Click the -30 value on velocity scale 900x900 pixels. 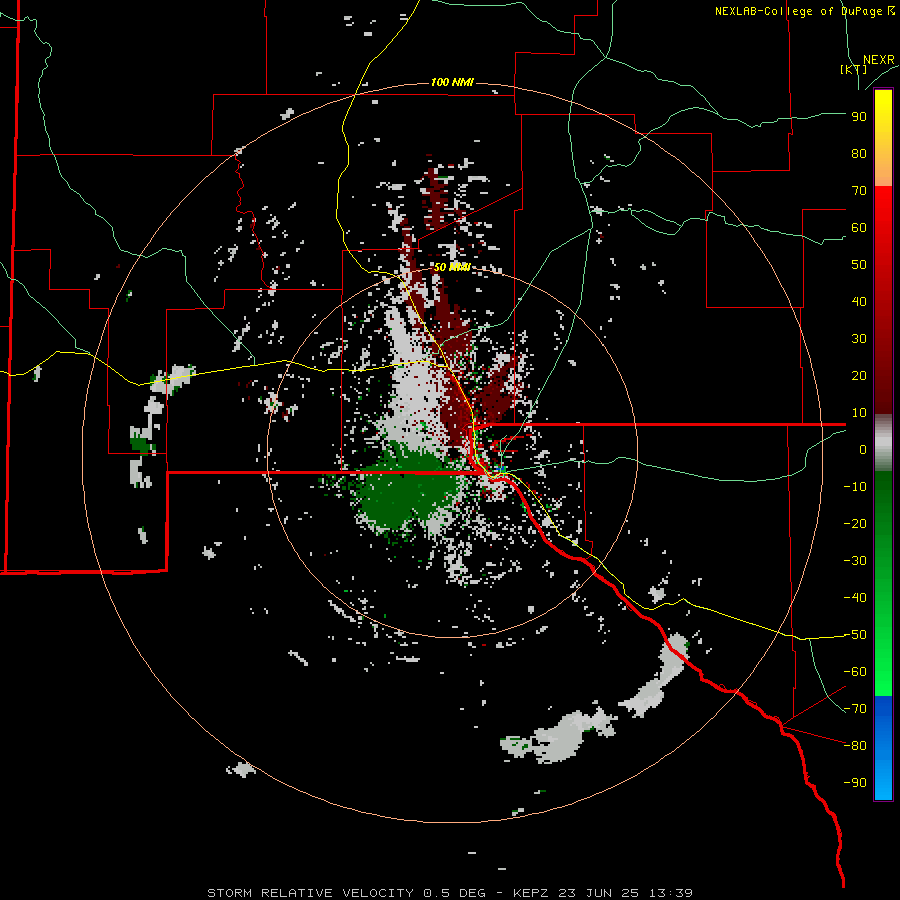coord(855,561)
